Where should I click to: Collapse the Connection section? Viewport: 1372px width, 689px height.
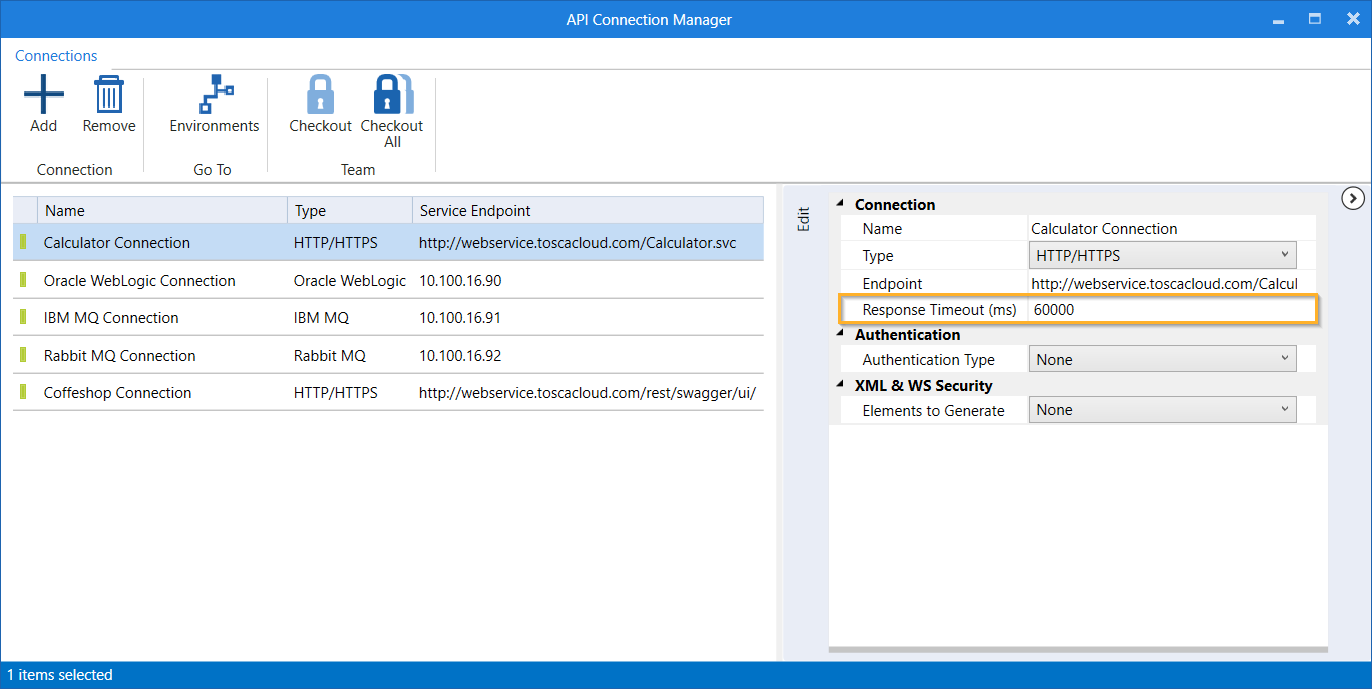pyautogui.click(x=840, y=204)
